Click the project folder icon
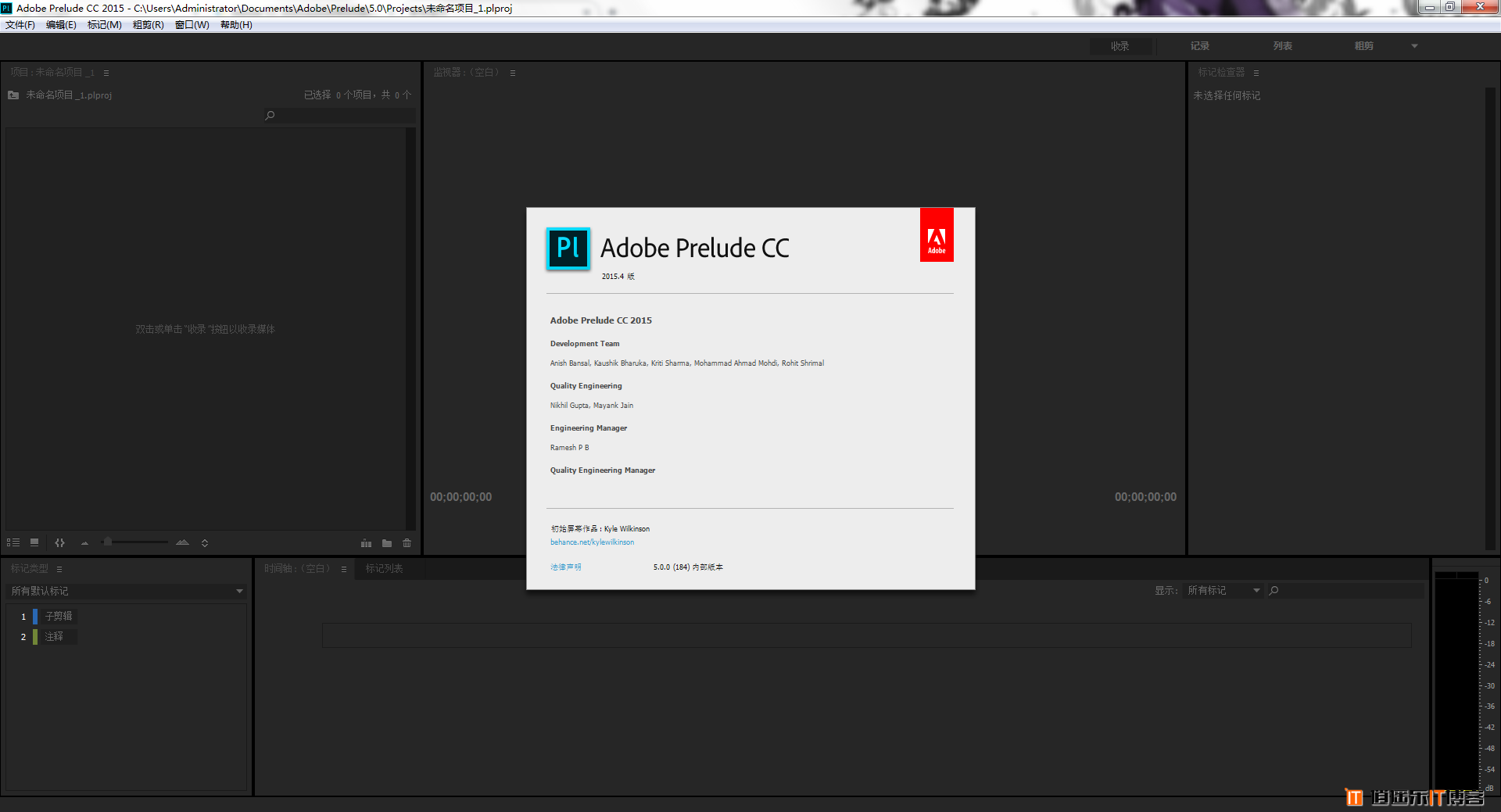 tap(13, 95)
